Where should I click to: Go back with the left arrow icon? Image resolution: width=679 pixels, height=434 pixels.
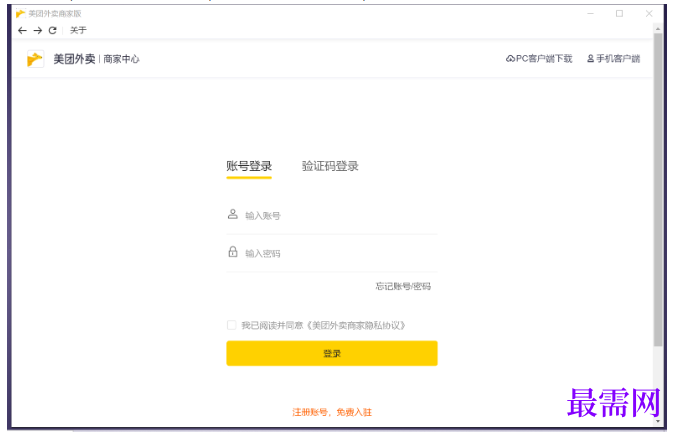coord(22,30)
